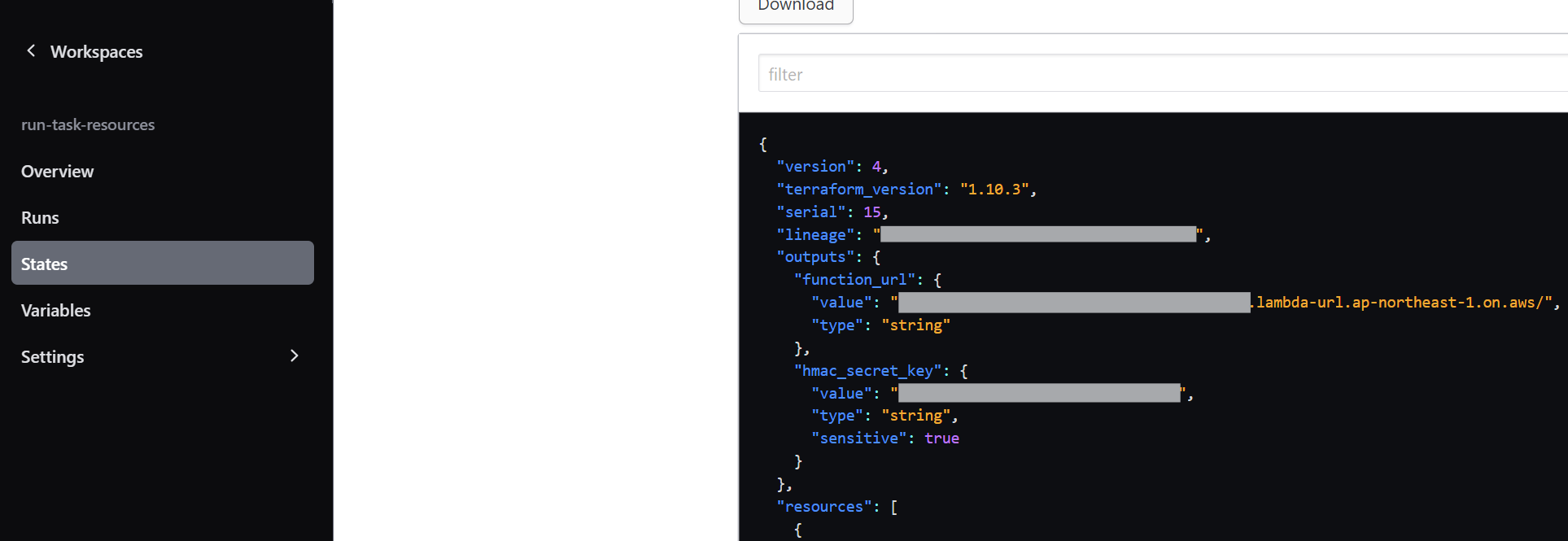Click the "terraform_version" key in JSON

tap(858, 190)
